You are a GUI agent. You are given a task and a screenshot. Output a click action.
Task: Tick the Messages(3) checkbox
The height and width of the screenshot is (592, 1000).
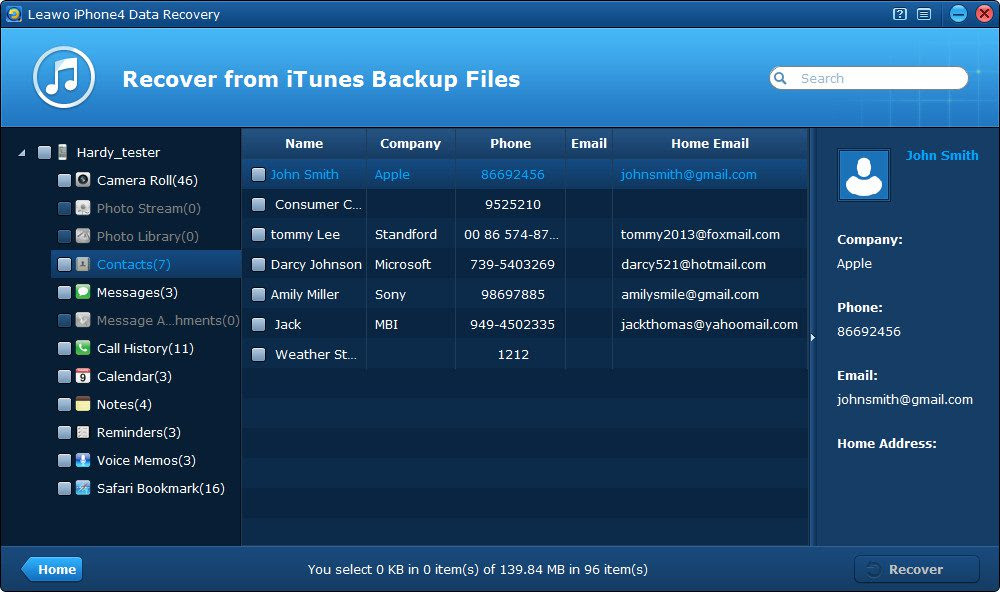coord(64,293)
